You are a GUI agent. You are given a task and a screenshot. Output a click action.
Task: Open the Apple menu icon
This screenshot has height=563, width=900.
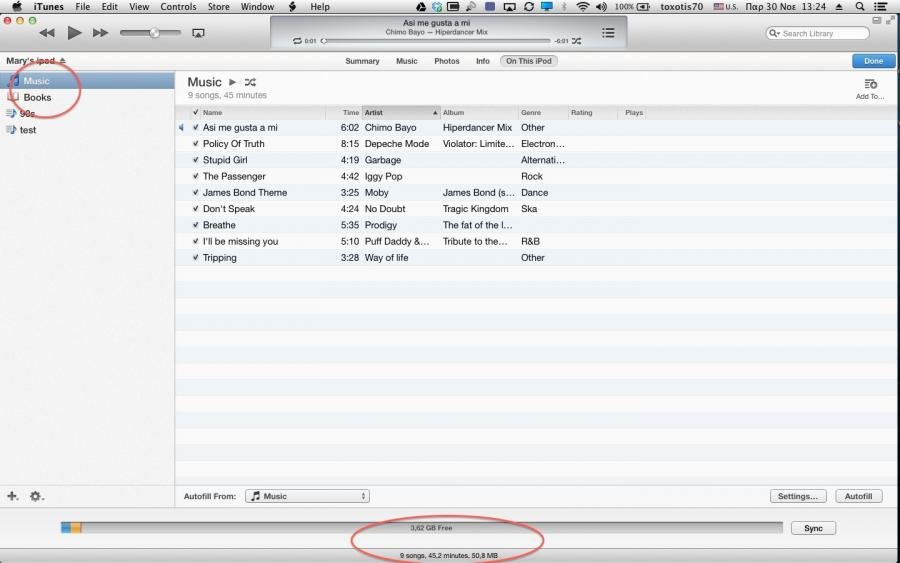[17, 7]
